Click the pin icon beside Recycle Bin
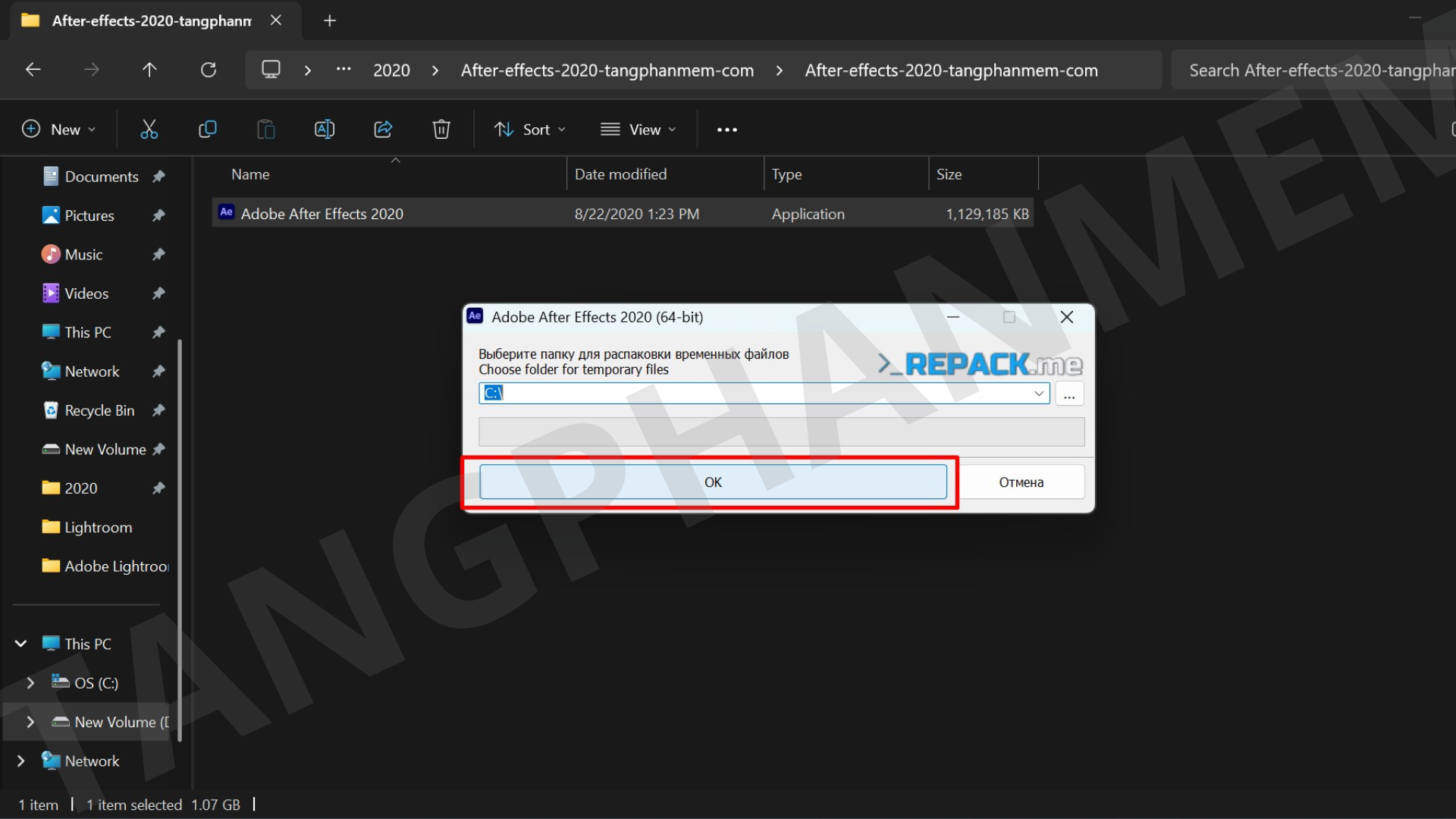 pos(158,410)
